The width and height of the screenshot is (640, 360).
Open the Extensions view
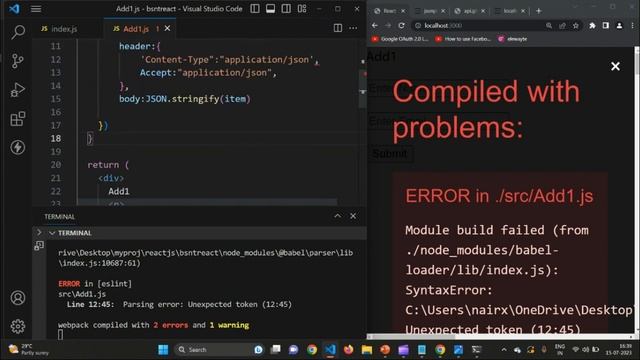coord(18,119)
